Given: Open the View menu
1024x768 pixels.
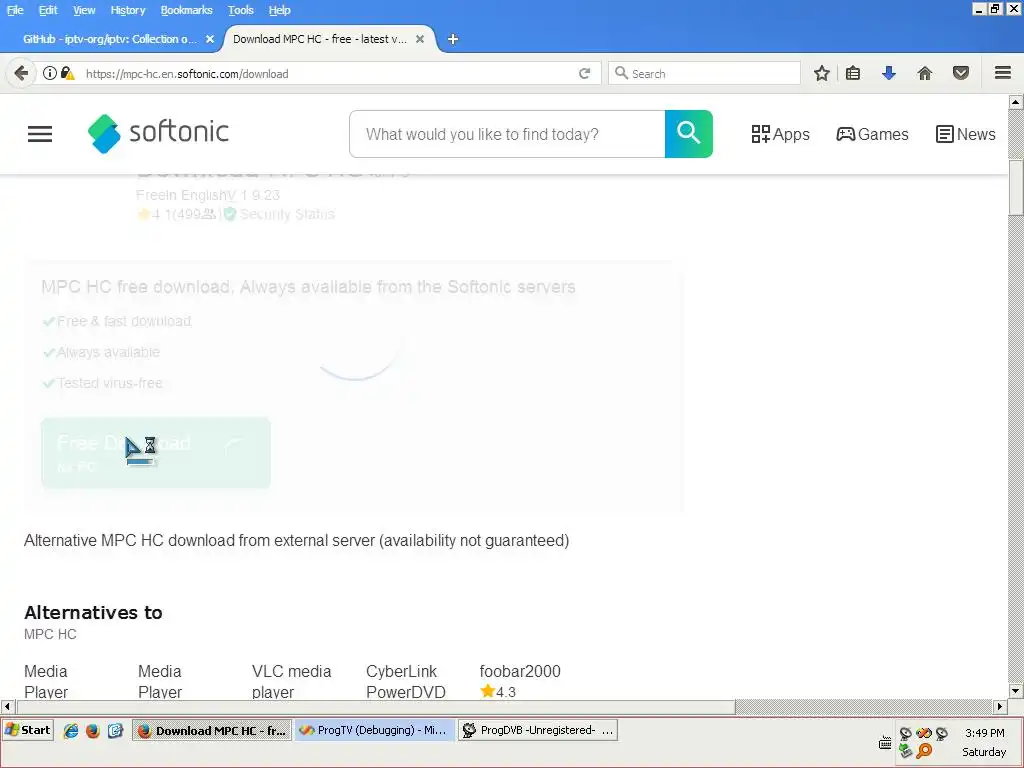Looking at the screenshot, I should coord(84,10).
